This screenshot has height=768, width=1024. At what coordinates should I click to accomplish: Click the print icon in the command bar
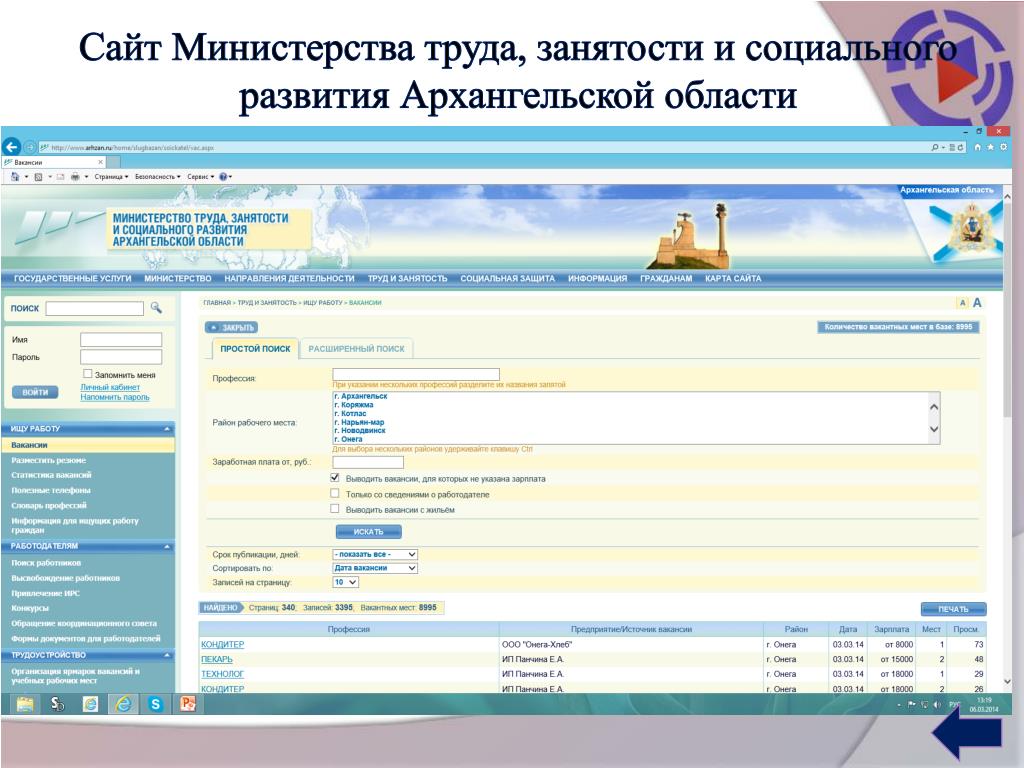[x=75, y=176]
